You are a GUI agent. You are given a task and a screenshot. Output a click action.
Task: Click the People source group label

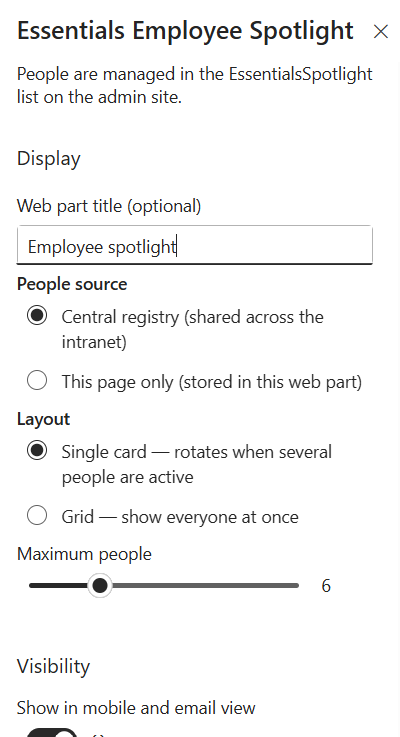72,284
